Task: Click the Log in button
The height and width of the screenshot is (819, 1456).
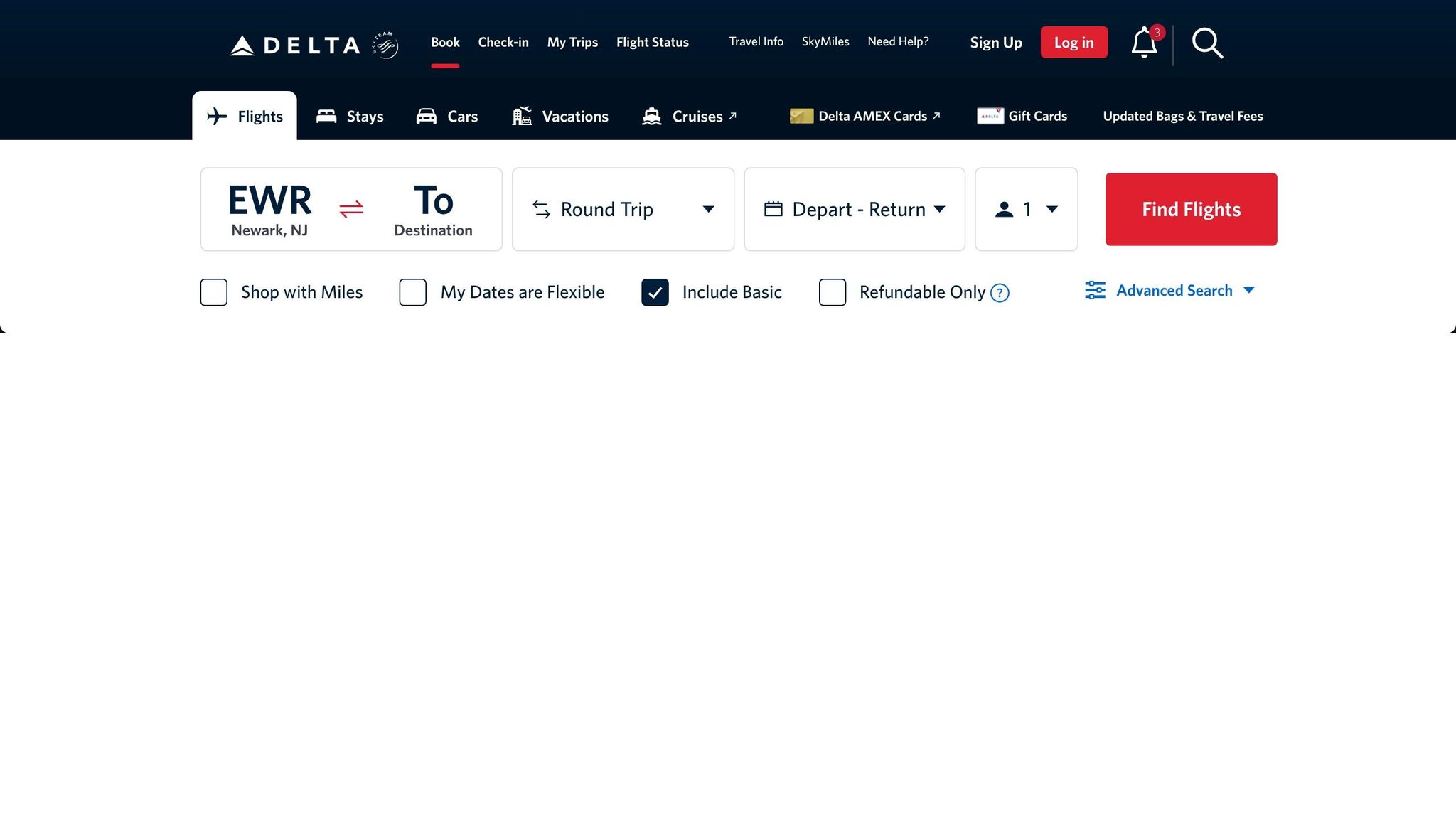Action: point(1074,43)
